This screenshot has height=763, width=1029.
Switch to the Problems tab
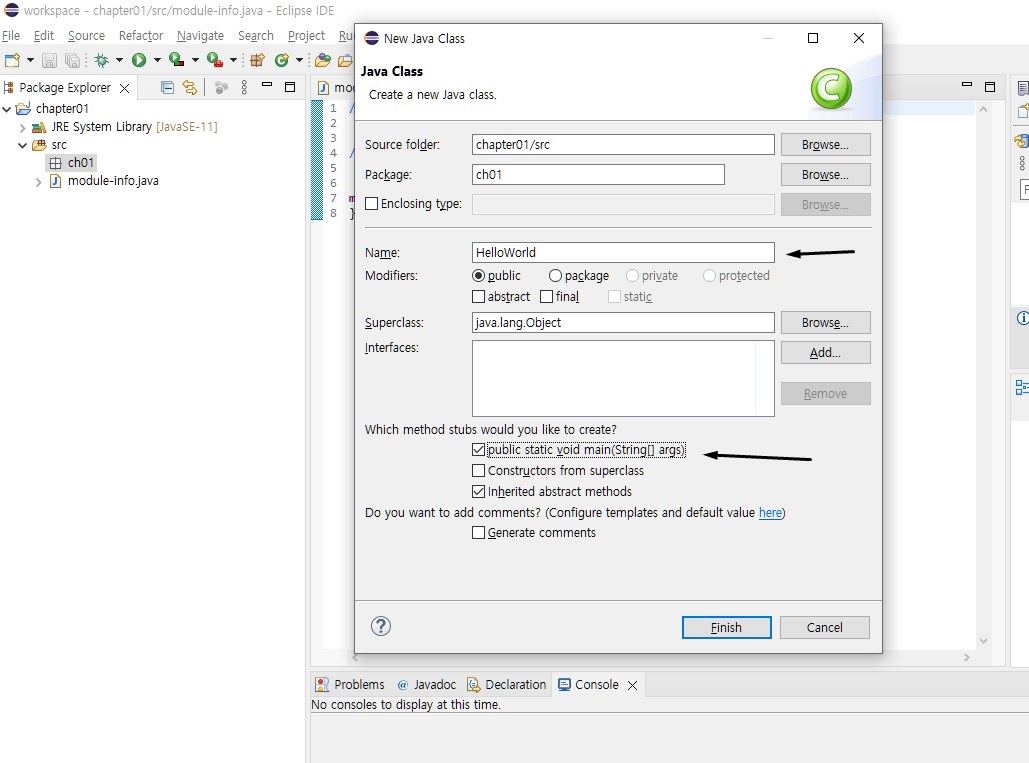point(350,684)
